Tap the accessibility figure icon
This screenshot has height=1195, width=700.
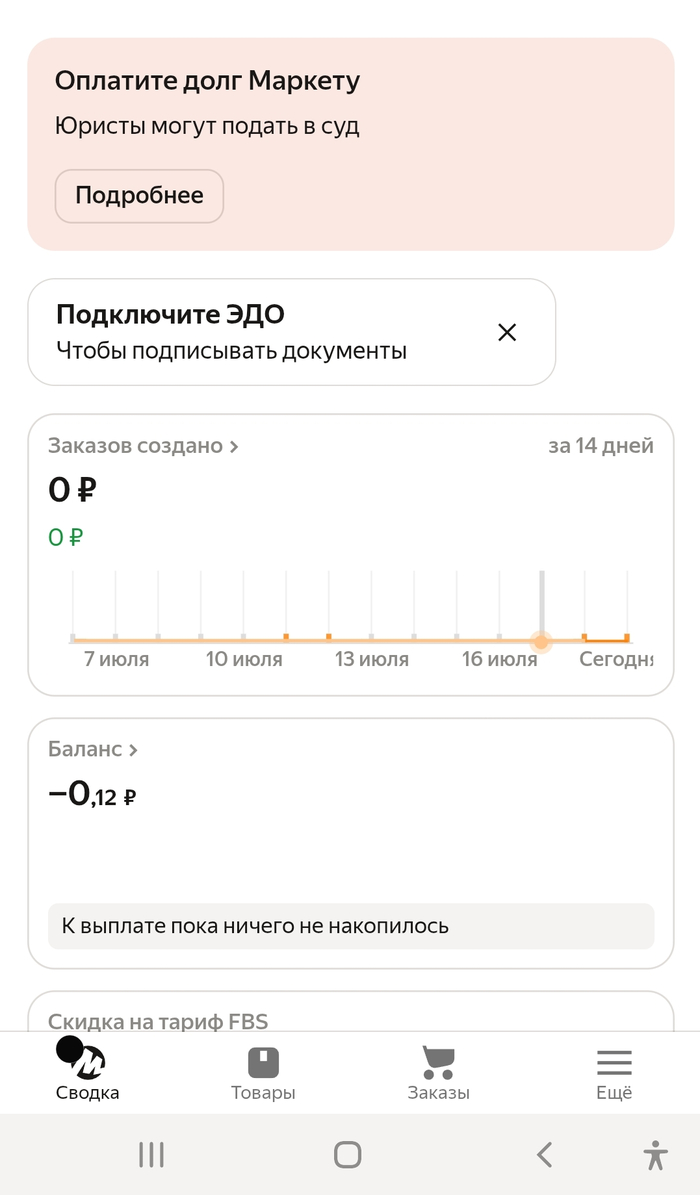click(x=655, y=1155)
